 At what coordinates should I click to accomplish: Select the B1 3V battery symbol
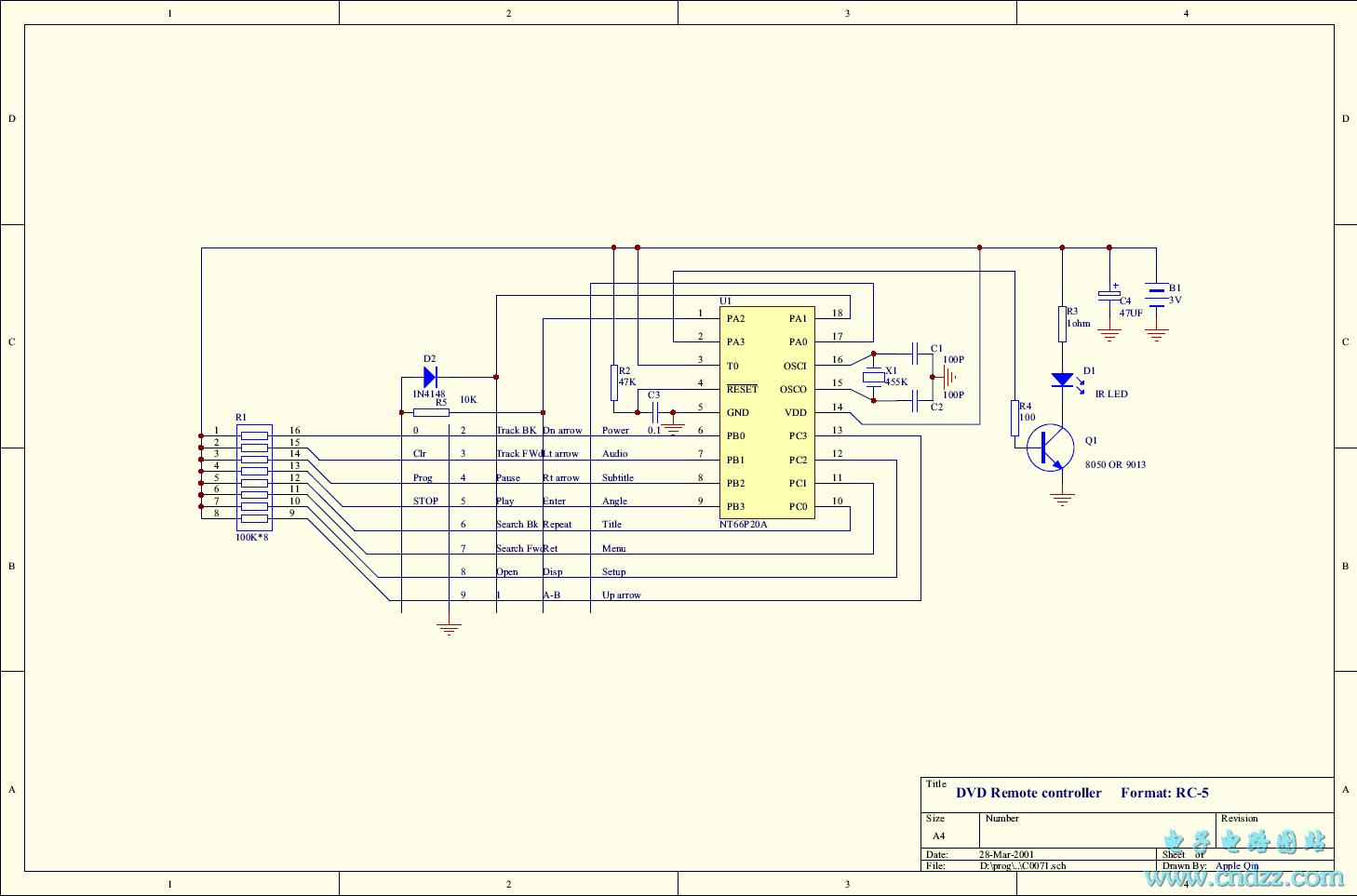click(x=1156, y=295)
